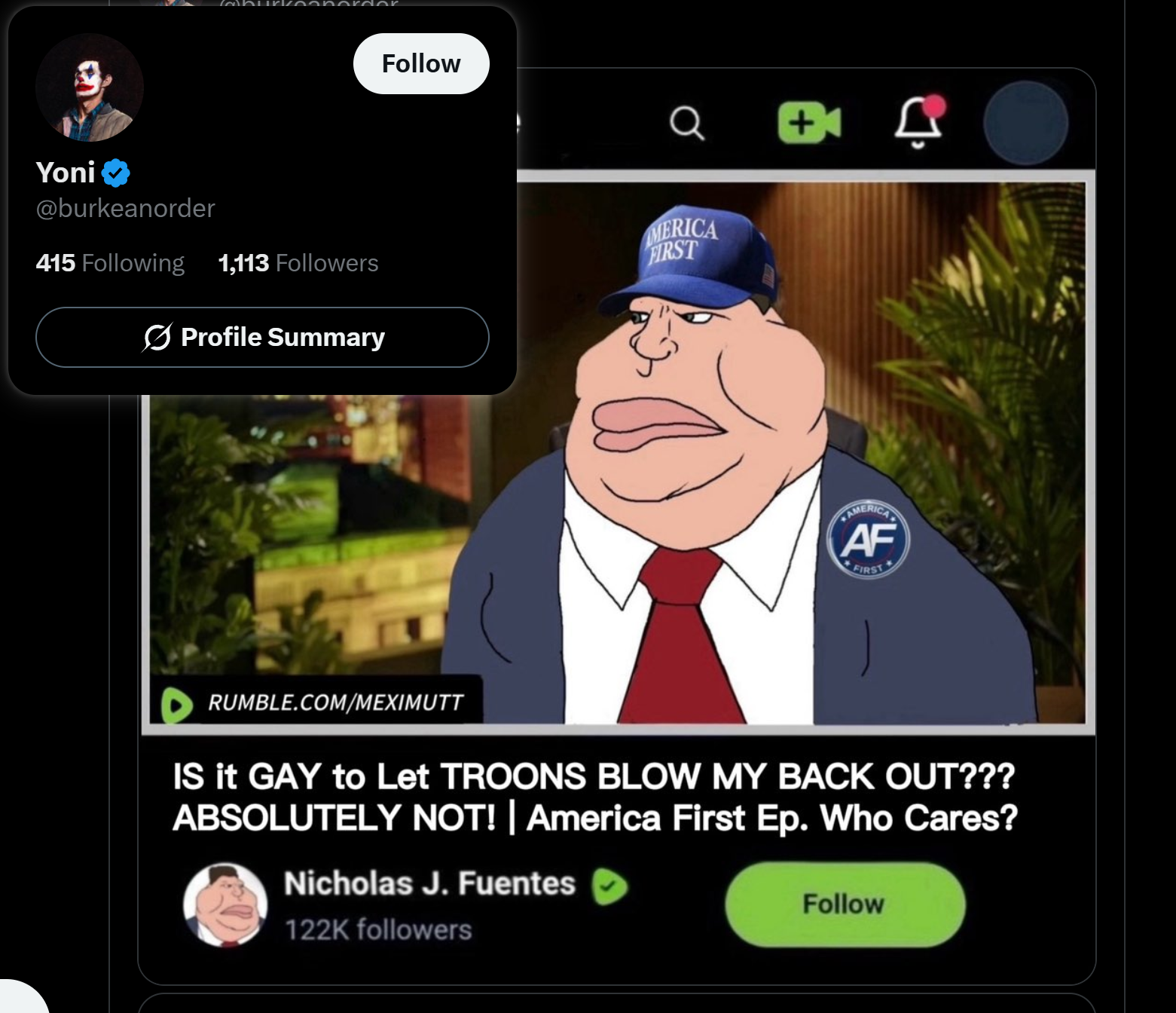Image resolution: width=1176 pixels, height=1013 pixels.
Task: Open the video title about America First Ep.
Action: [595, 797]
